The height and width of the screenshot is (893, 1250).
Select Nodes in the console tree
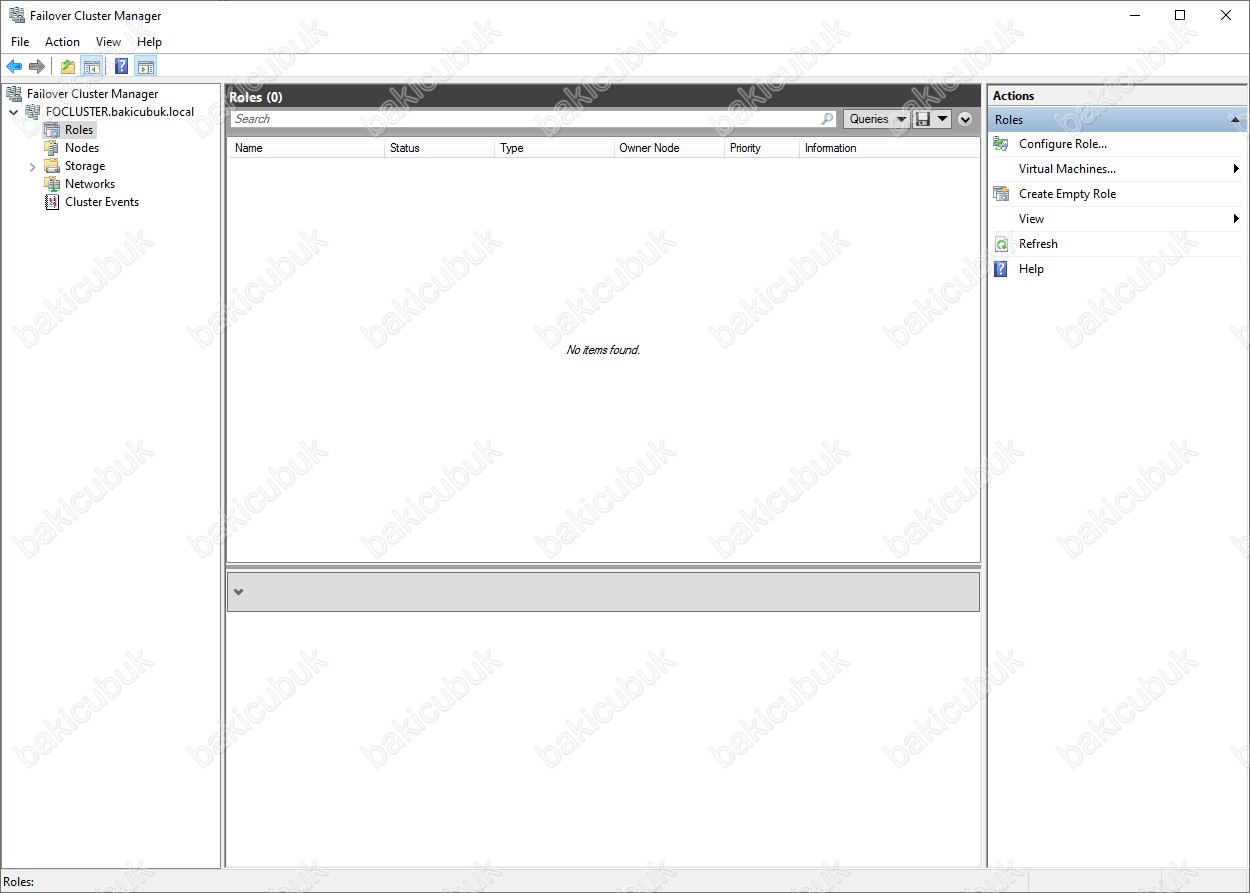tap(82, 148)
